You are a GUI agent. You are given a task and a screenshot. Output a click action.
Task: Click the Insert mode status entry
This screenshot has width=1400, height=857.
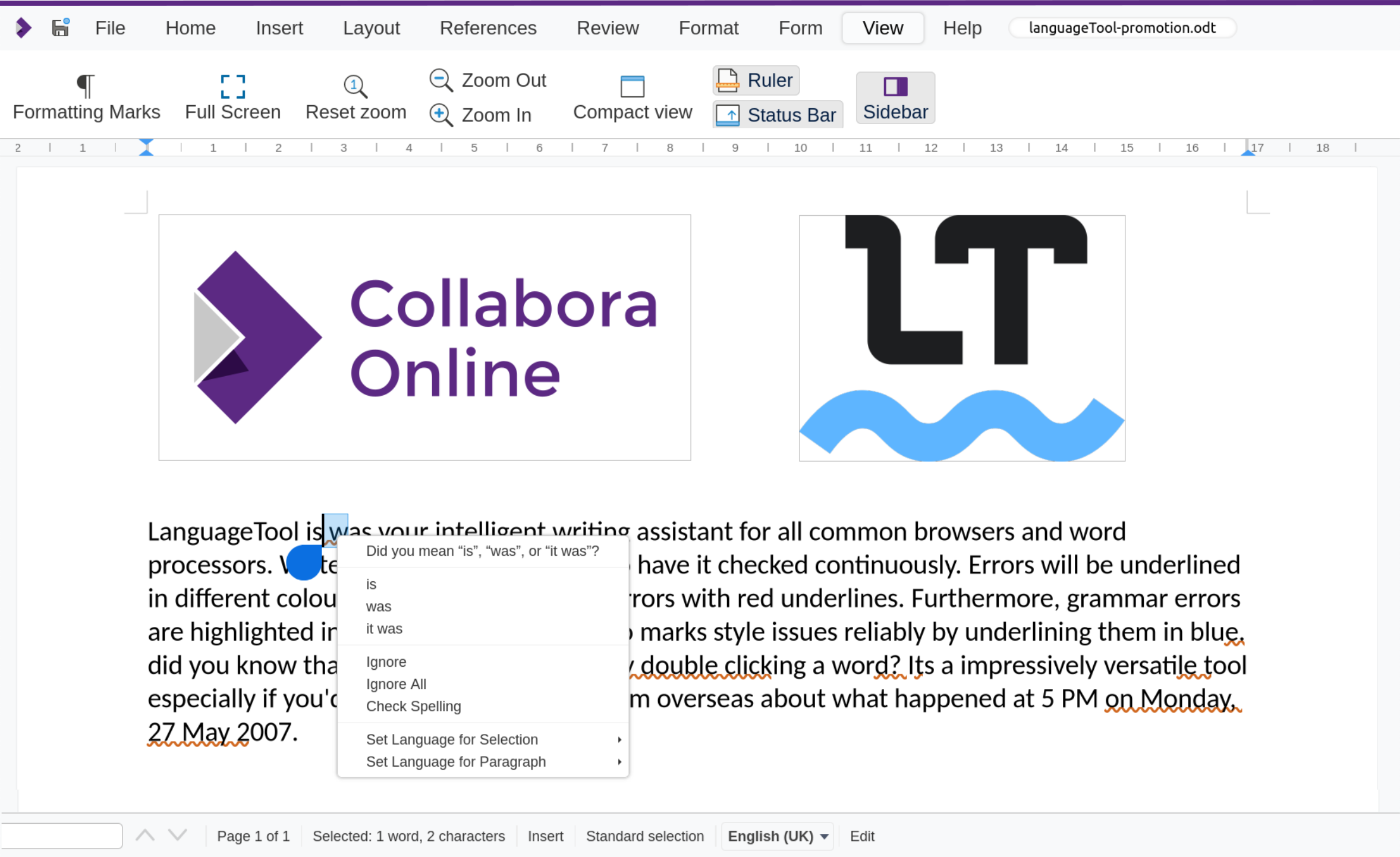tap(546, 836)
